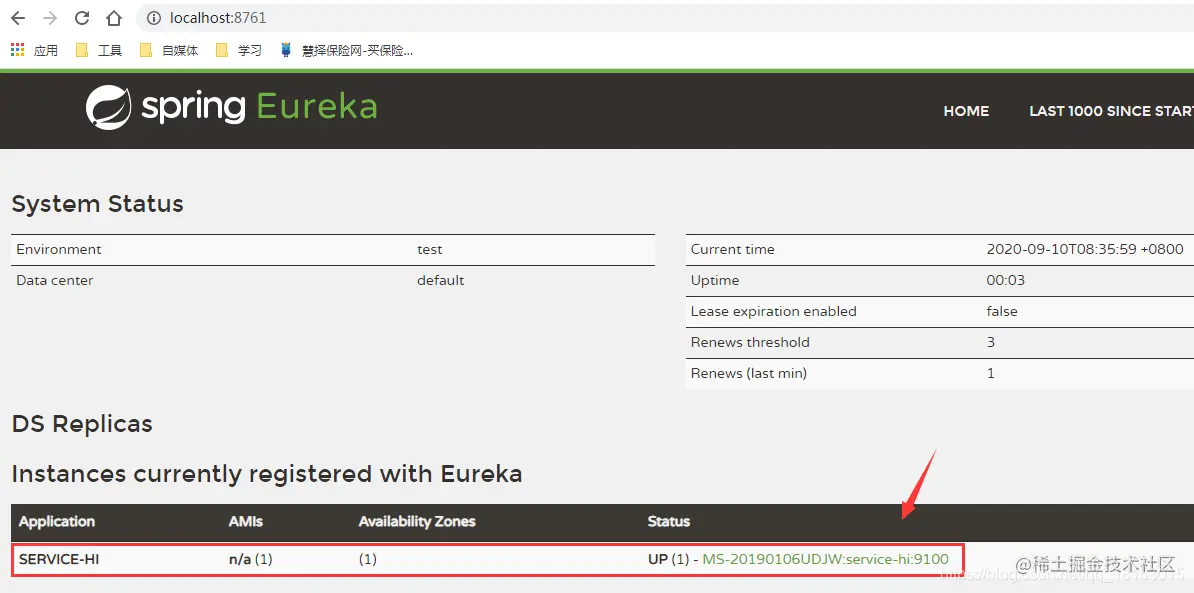The width and height of the screenshot is (1194, 593).
Task: Click the DS Replicas heading
Action: click(82, 424)
